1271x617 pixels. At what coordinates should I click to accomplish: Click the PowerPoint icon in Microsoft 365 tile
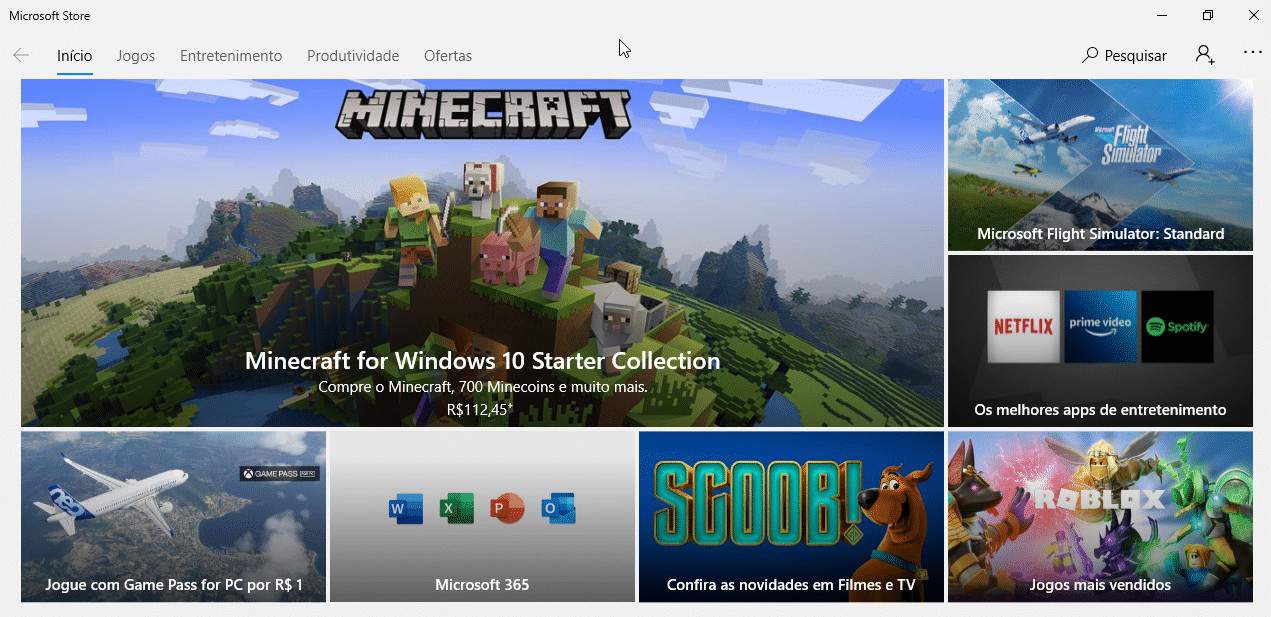point(508,509)
